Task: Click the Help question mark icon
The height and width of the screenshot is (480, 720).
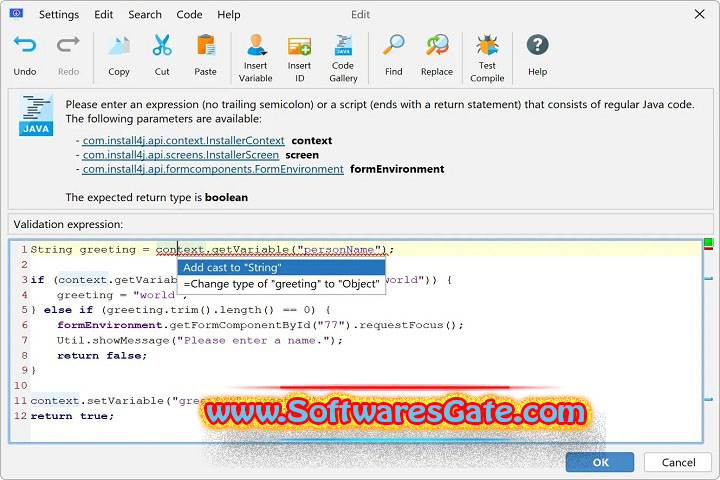Action: pyautogui.click(x=537, y=45)
